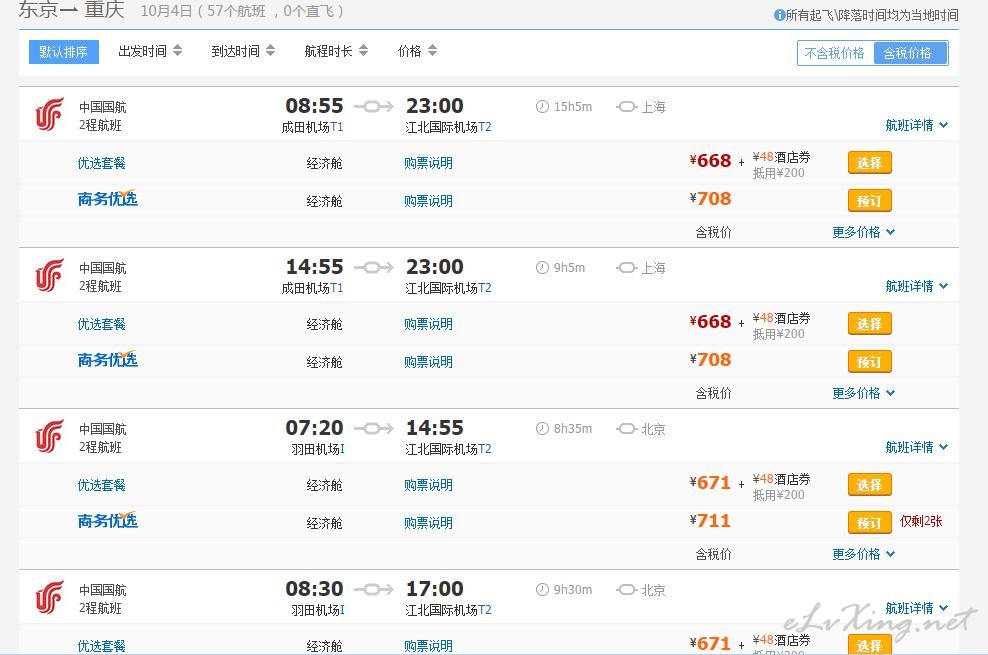Click route arrow icon between 08:55 and 23:00
Image resolution: width=988 pixels, height=655 pixels.
[374, 106]
